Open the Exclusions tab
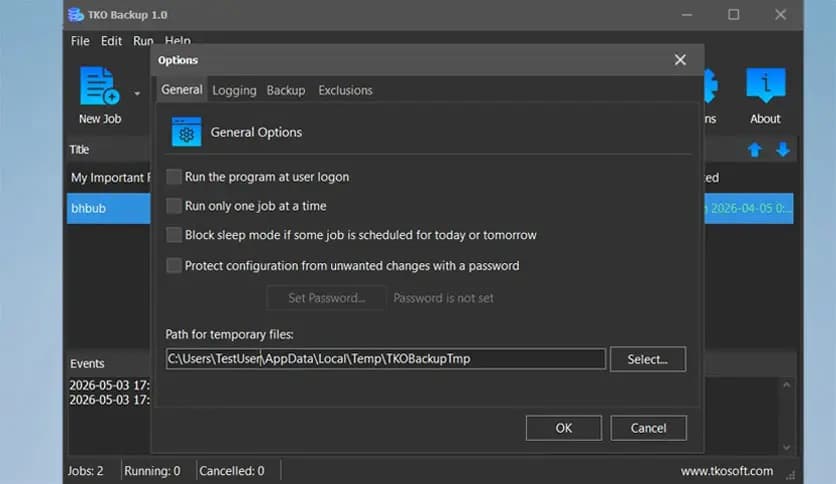This screenshot has width=836, height=484. (345, 90)
